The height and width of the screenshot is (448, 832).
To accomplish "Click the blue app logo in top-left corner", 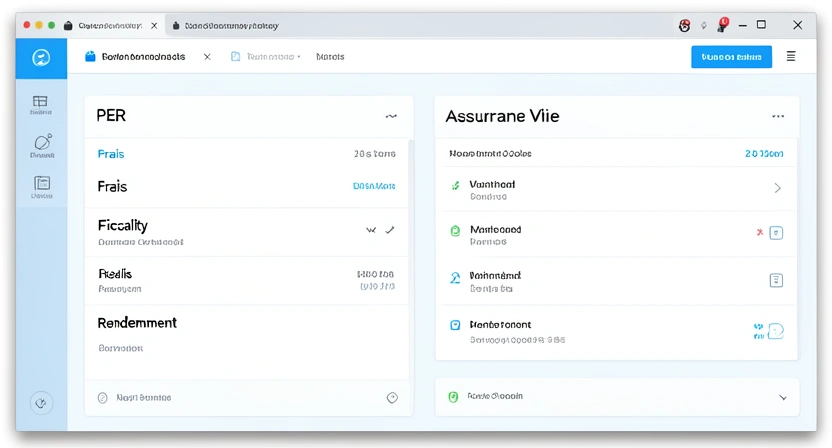I will pos(41,57).
